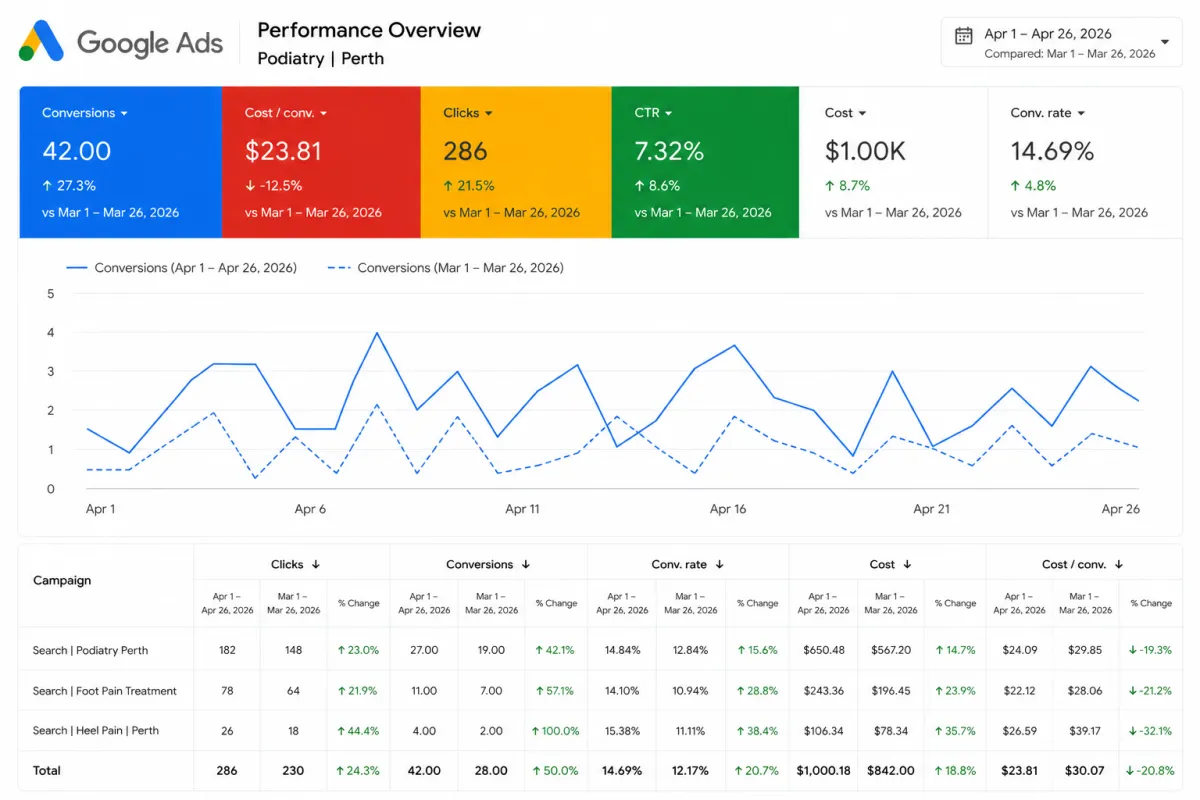
Task: Expand the Cost / conv. metric dropdown
Action: click(x=323, y=114)
